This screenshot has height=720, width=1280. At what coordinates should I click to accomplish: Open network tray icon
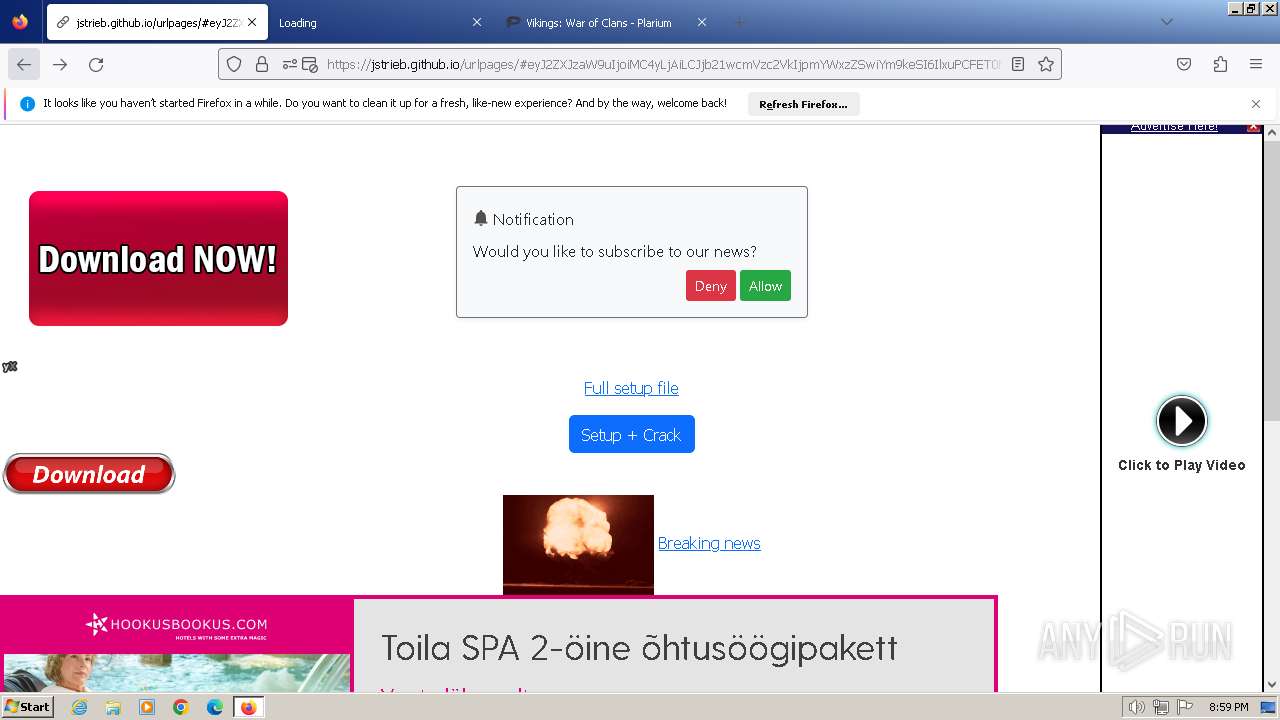[x=1160, y=707]
